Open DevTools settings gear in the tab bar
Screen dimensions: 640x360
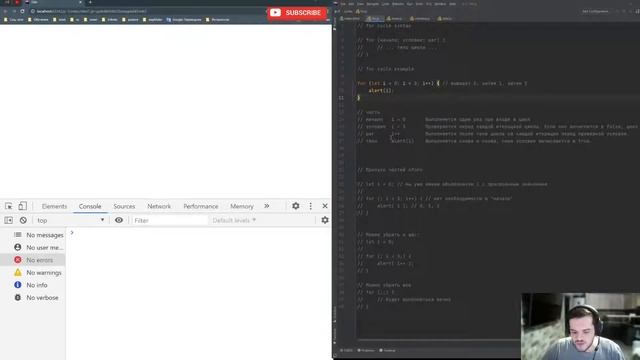pyautogui.click(x=296, y=206)
